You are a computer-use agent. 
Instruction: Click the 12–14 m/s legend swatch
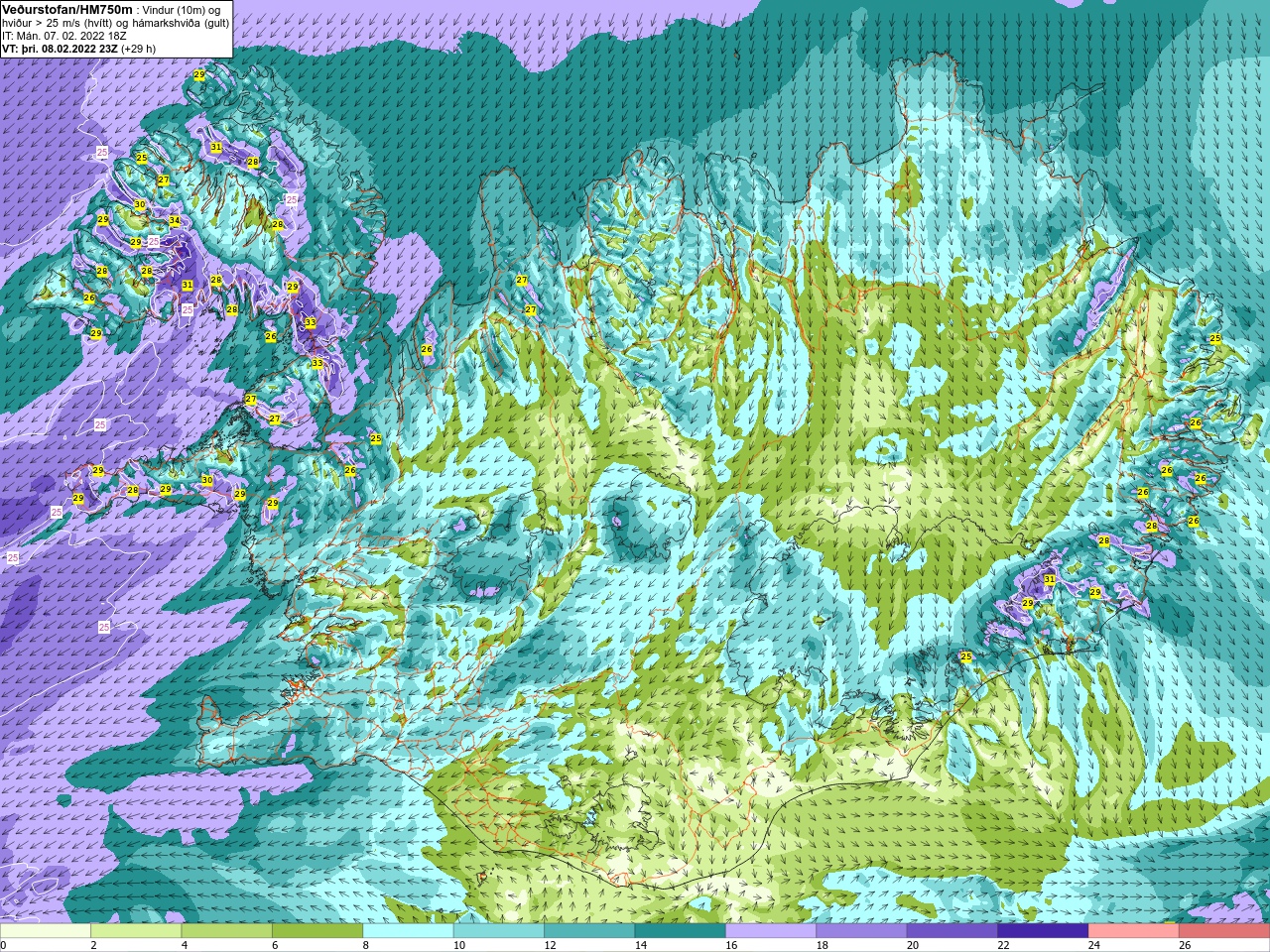[589, 931]
